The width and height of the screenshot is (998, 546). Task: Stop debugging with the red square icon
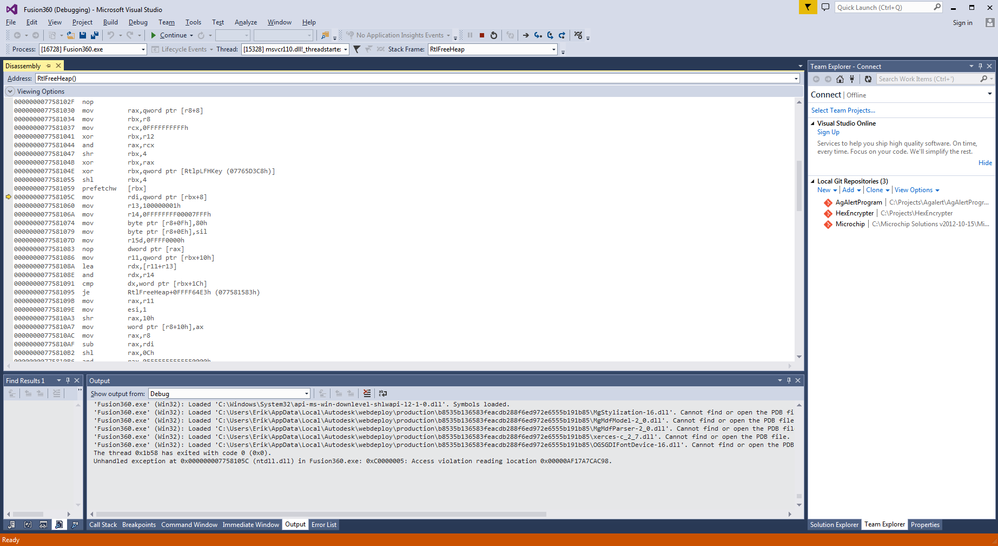(x=482, y=36)
